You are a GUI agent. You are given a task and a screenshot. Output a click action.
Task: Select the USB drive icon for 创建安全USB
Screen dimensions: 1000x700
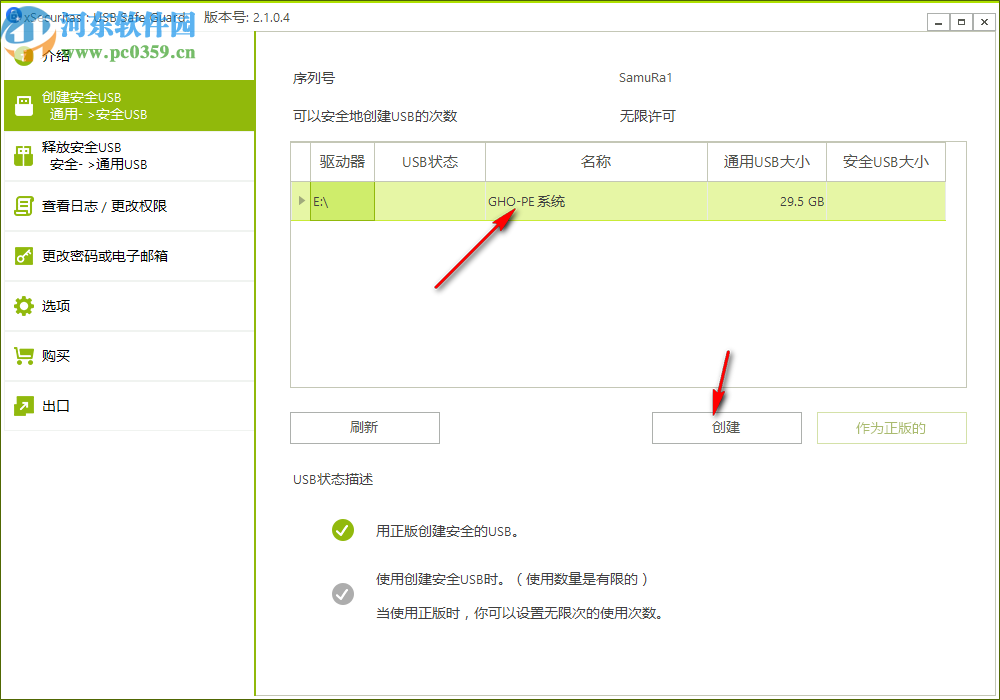click(21, 105)
